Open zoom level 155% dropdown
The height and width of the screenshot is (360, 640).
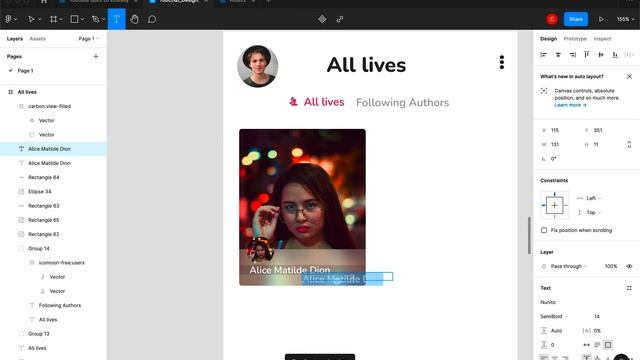[x=625, y=19]
